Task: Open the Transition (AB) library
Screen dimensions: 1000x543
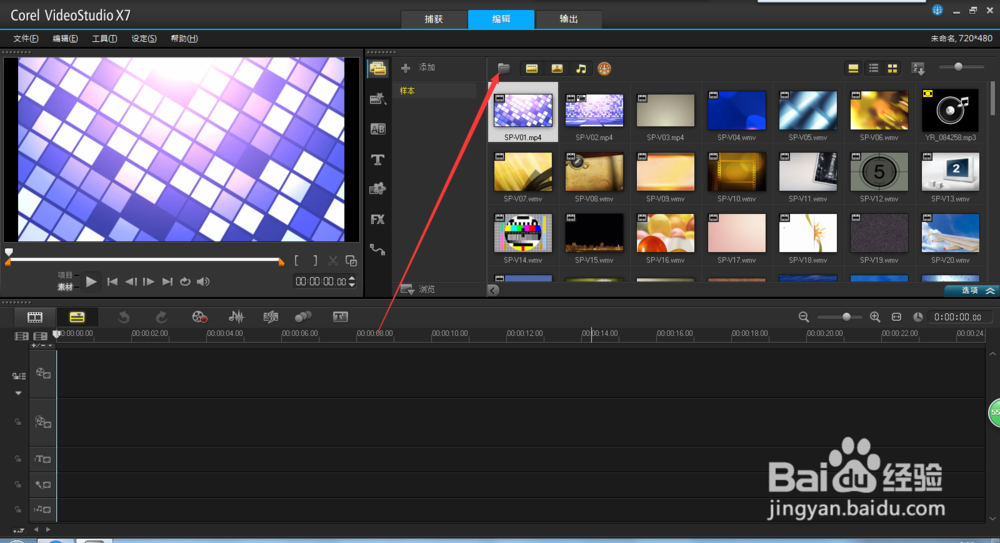Action: [378, 129]
